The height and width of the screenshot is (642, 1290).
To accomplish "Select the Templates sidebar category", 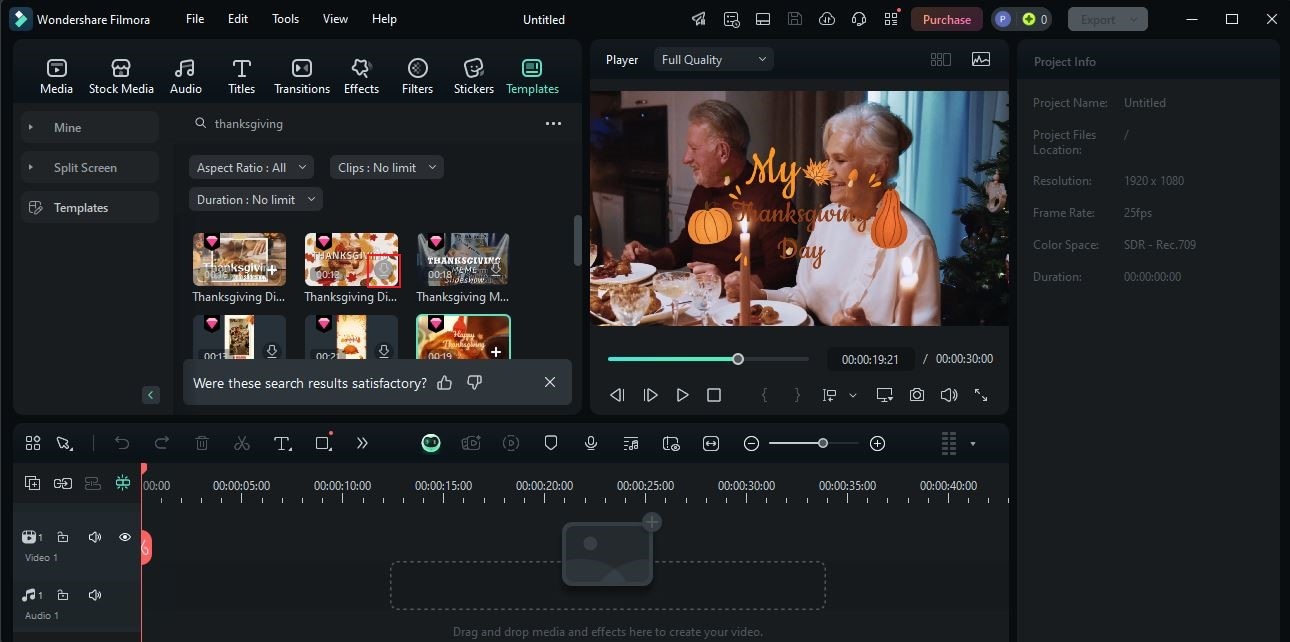I will [90, 207].
